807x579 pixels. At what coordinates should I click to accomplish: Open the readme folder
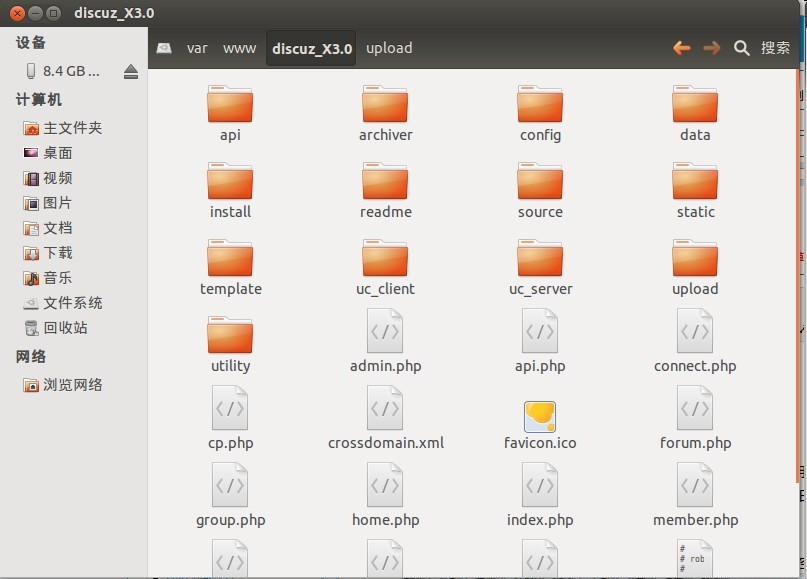coord(385,181)
